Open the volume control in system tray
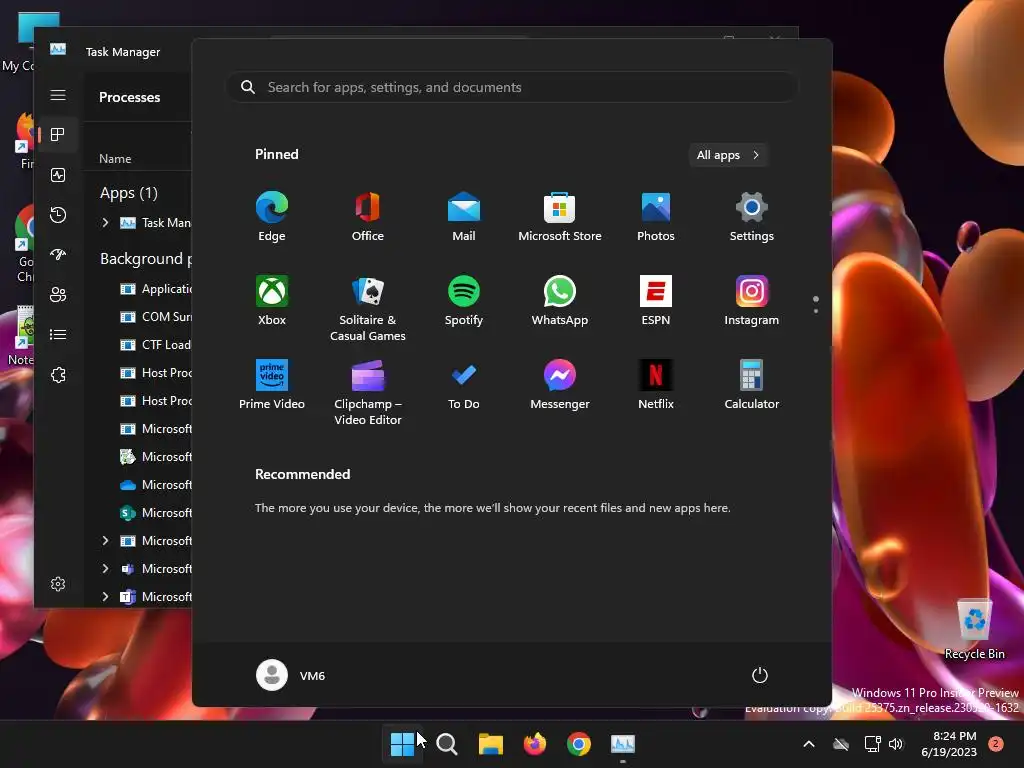This screenshot has height=768, width=1024. [x=896, y=744]
